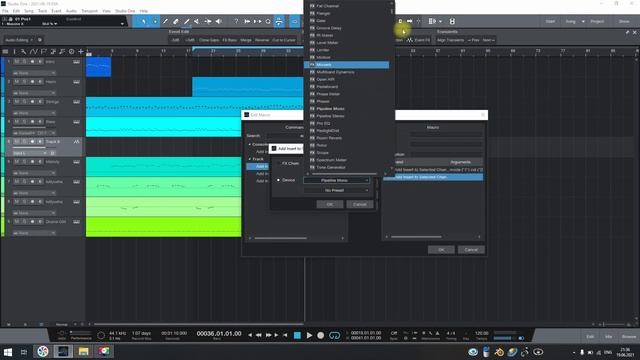640x360 pixels.
Task: Open the Windows Start menu
Action: (8, 351)
